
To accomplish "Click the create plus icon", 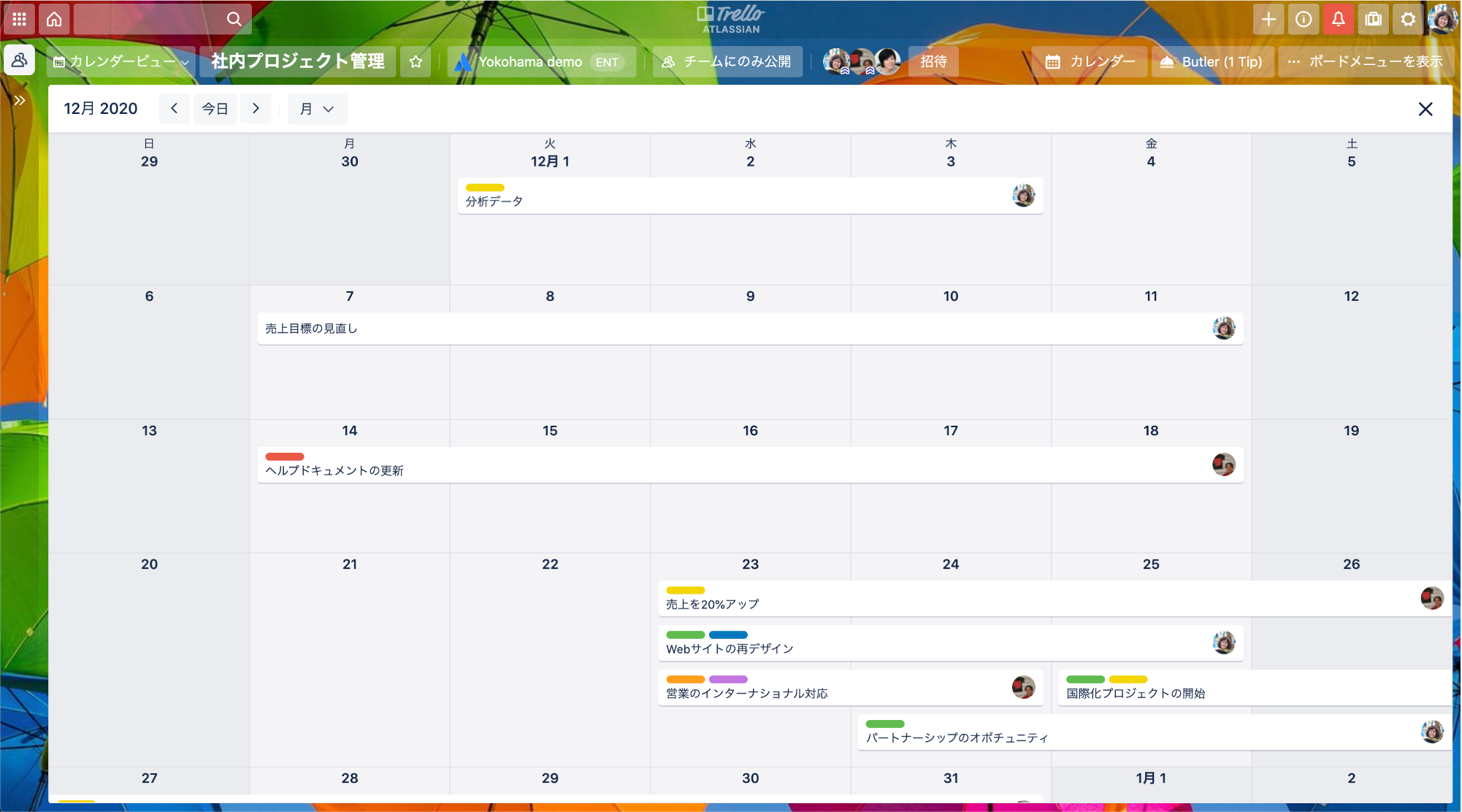I will tap(1268, 19).
